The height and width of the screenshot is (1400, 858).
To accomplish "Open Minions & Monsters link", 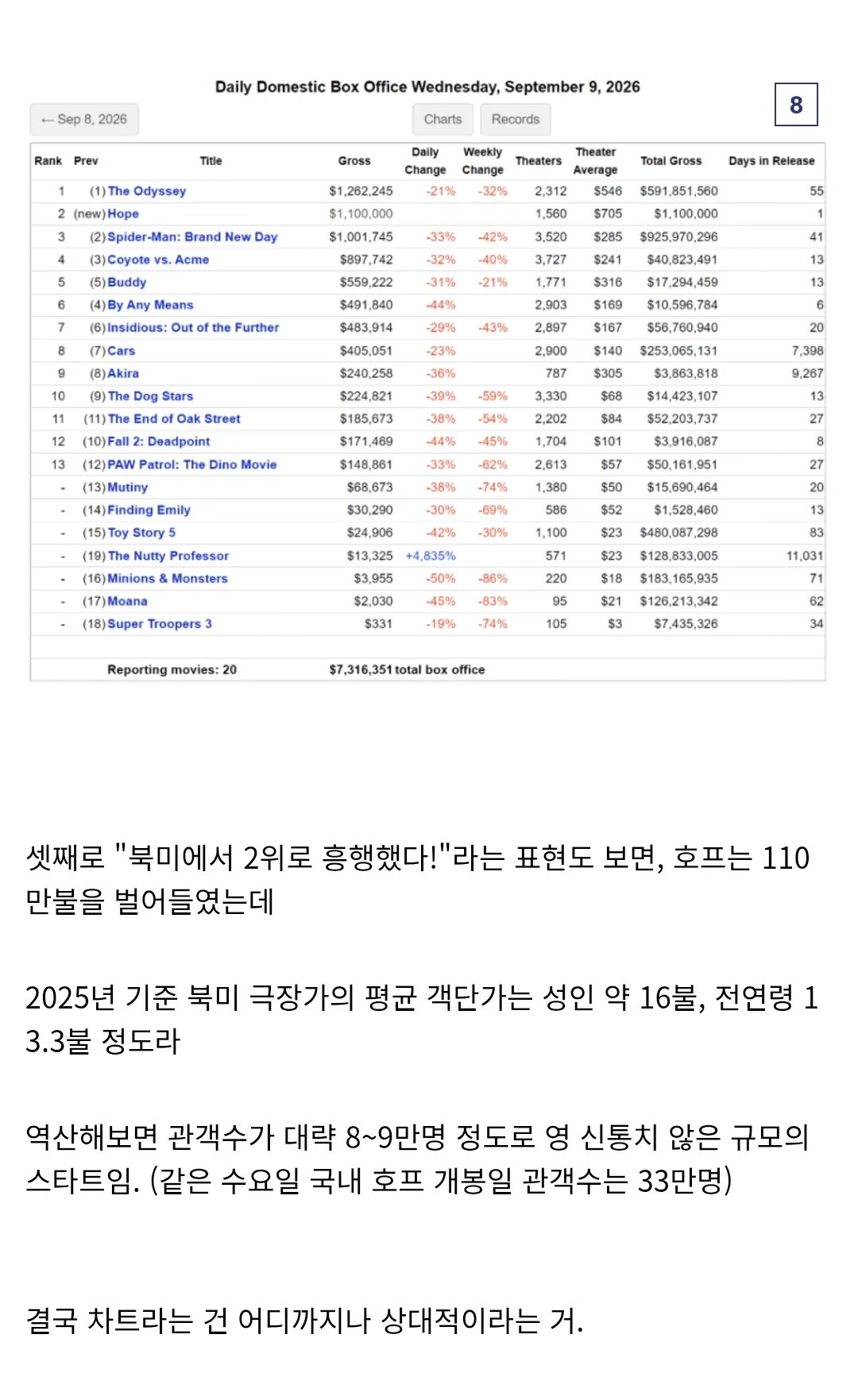I will pos(168,579).
